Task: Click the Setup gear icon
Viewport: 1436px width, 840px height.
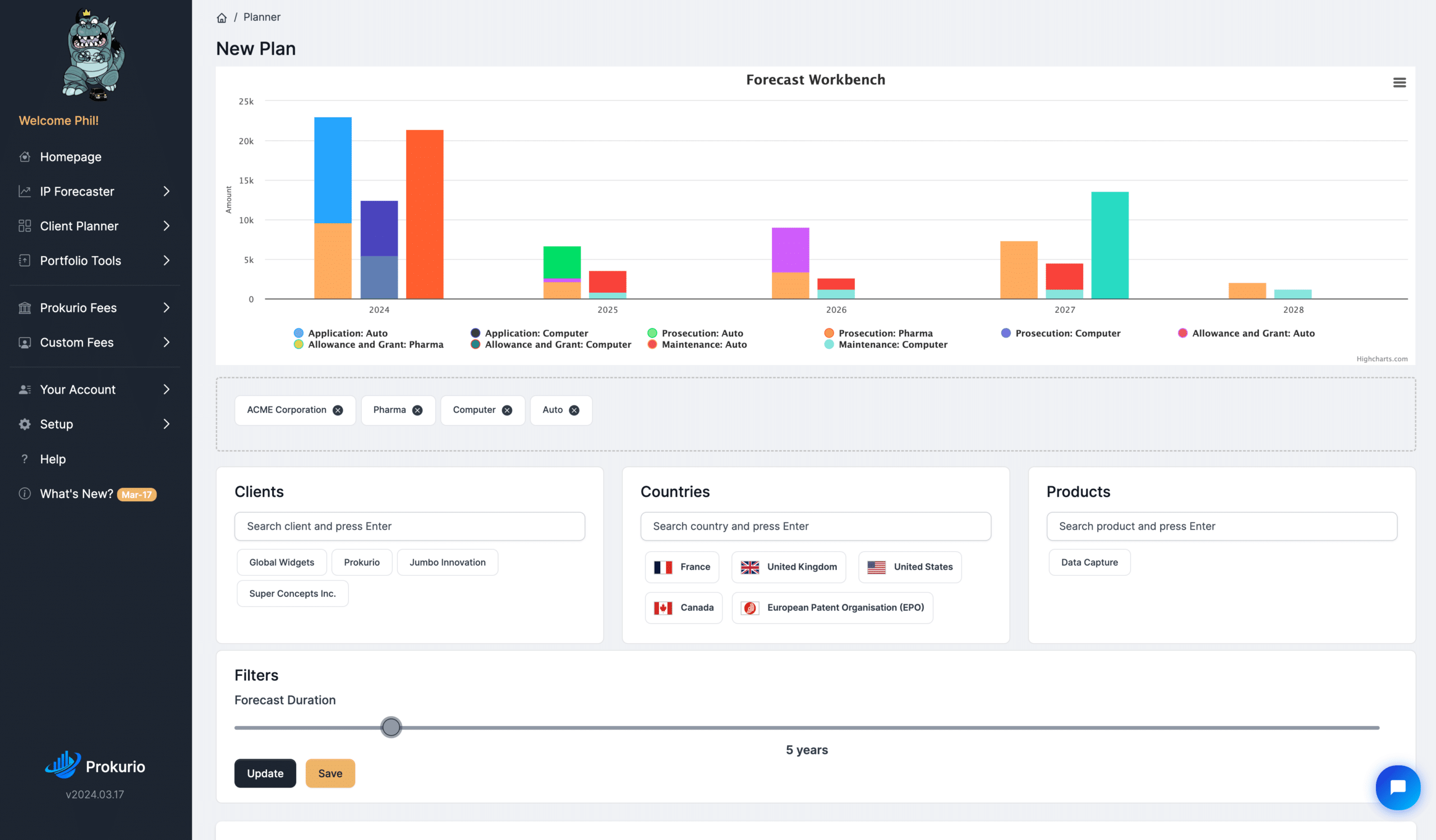Action: [25, 424]
